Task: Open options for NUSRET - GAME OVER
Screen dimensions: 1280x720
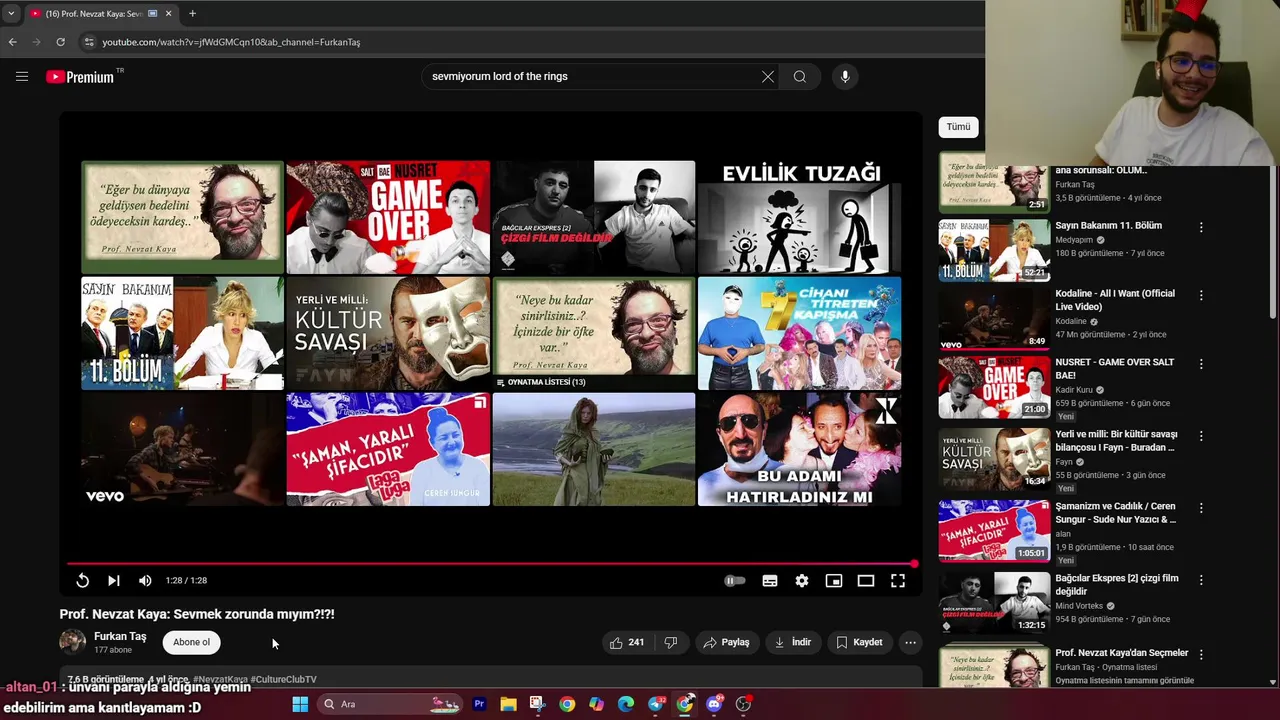Action: point(1201,363)
